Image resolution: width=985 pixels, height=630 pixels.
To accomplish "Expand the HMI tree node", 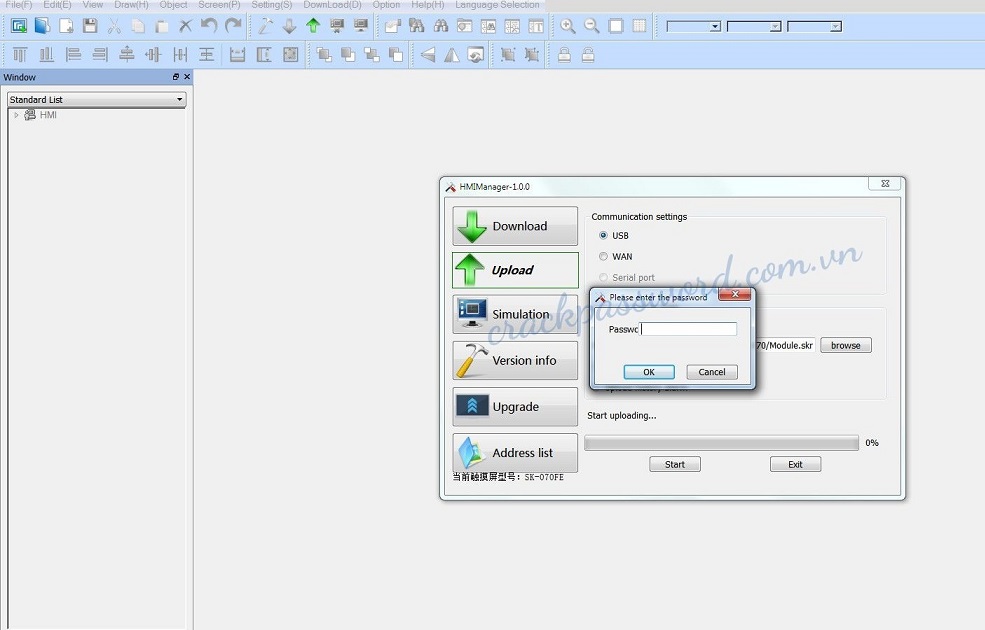I will (16, 115).
